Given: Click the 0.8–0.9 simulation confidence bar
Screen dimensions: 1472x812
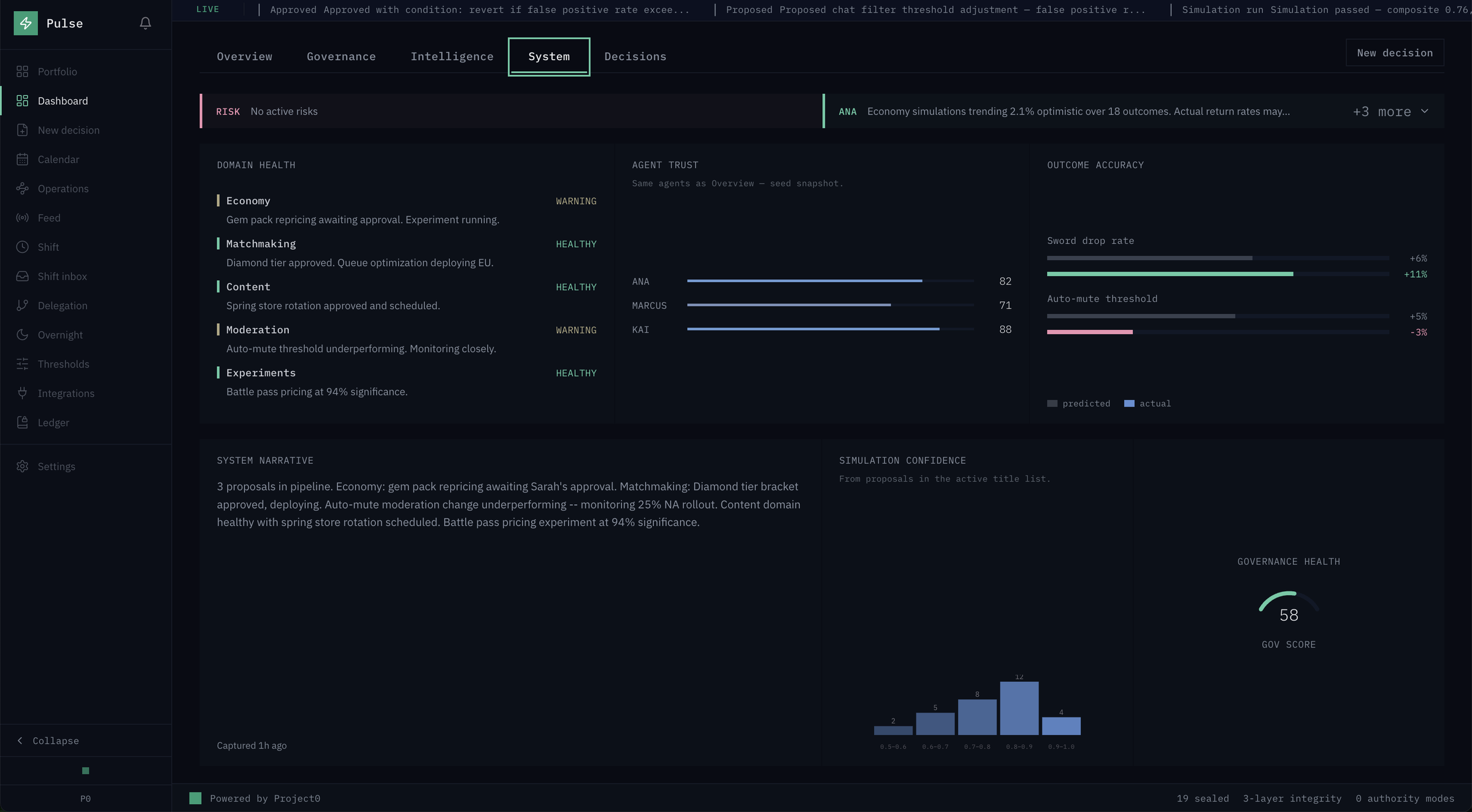Looking at the screenshot, I should 1019,708.
